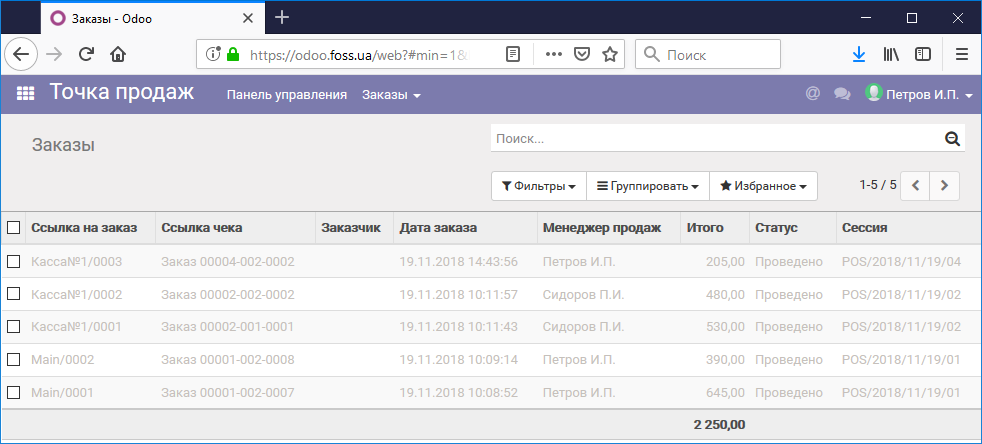Go to next records page
Screen dimensions: 982x444
[x=945, y=185]
